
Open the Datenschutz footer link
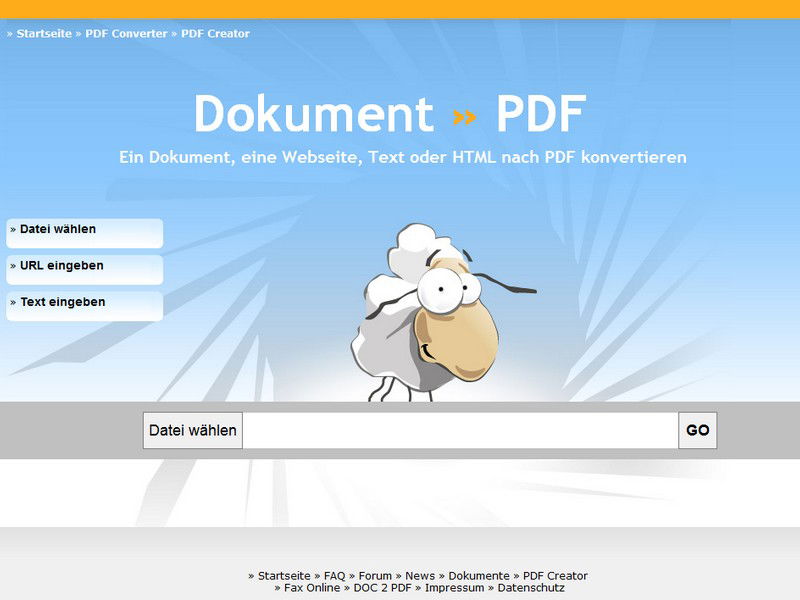click(x=531, y=588)
